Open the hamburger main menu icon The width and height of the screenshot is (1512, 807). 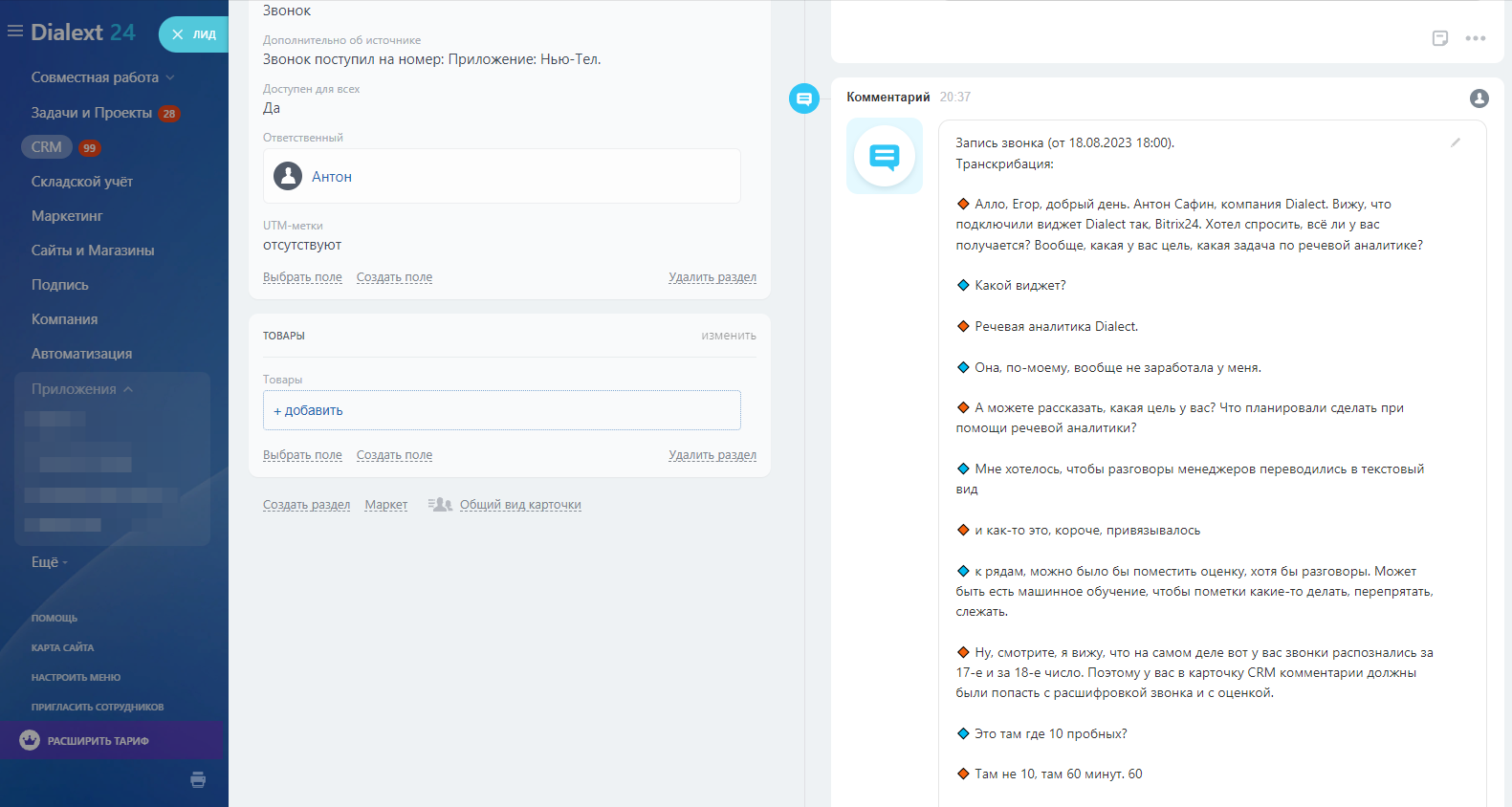[x=15, y=32]
